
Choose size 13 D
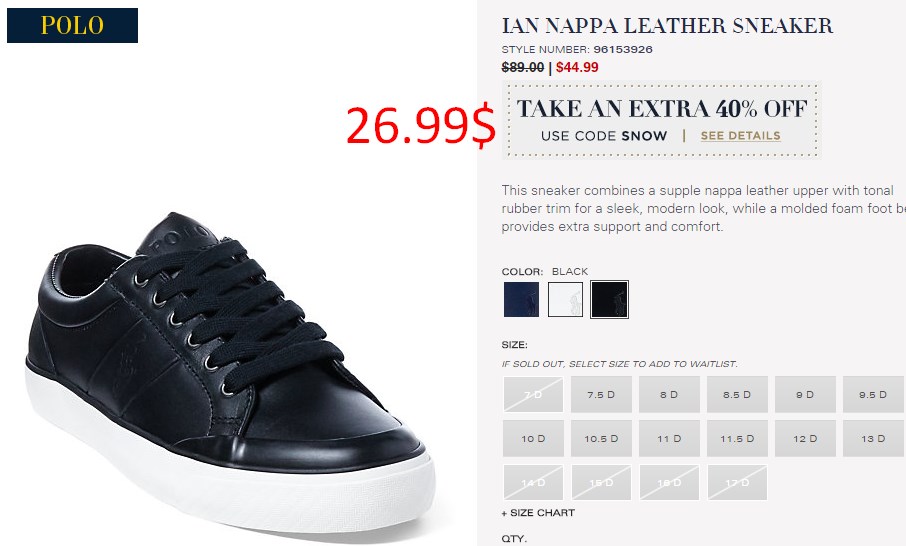point(873,439)
